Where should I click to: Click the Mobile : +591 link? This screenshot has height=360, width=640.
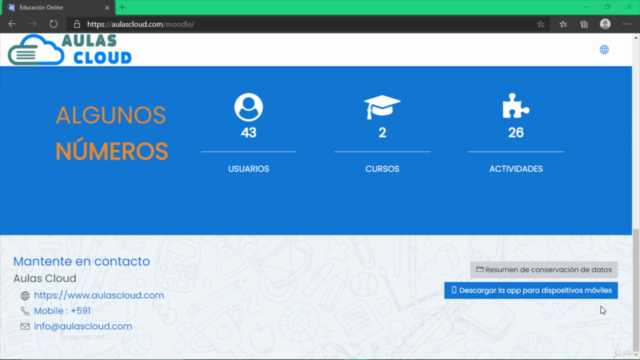click(62, 311)
